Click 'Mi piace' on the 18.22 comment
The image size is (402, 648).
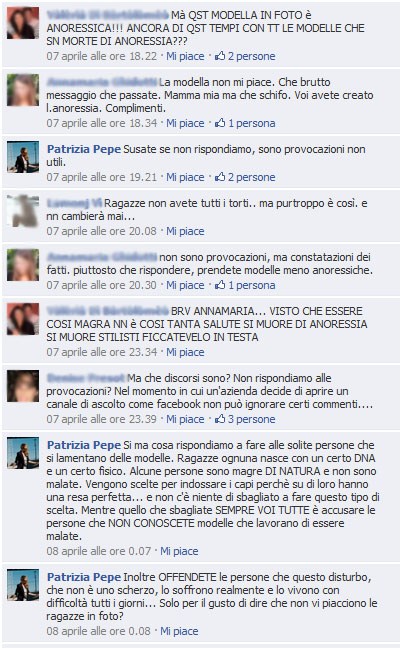(185, 56)
